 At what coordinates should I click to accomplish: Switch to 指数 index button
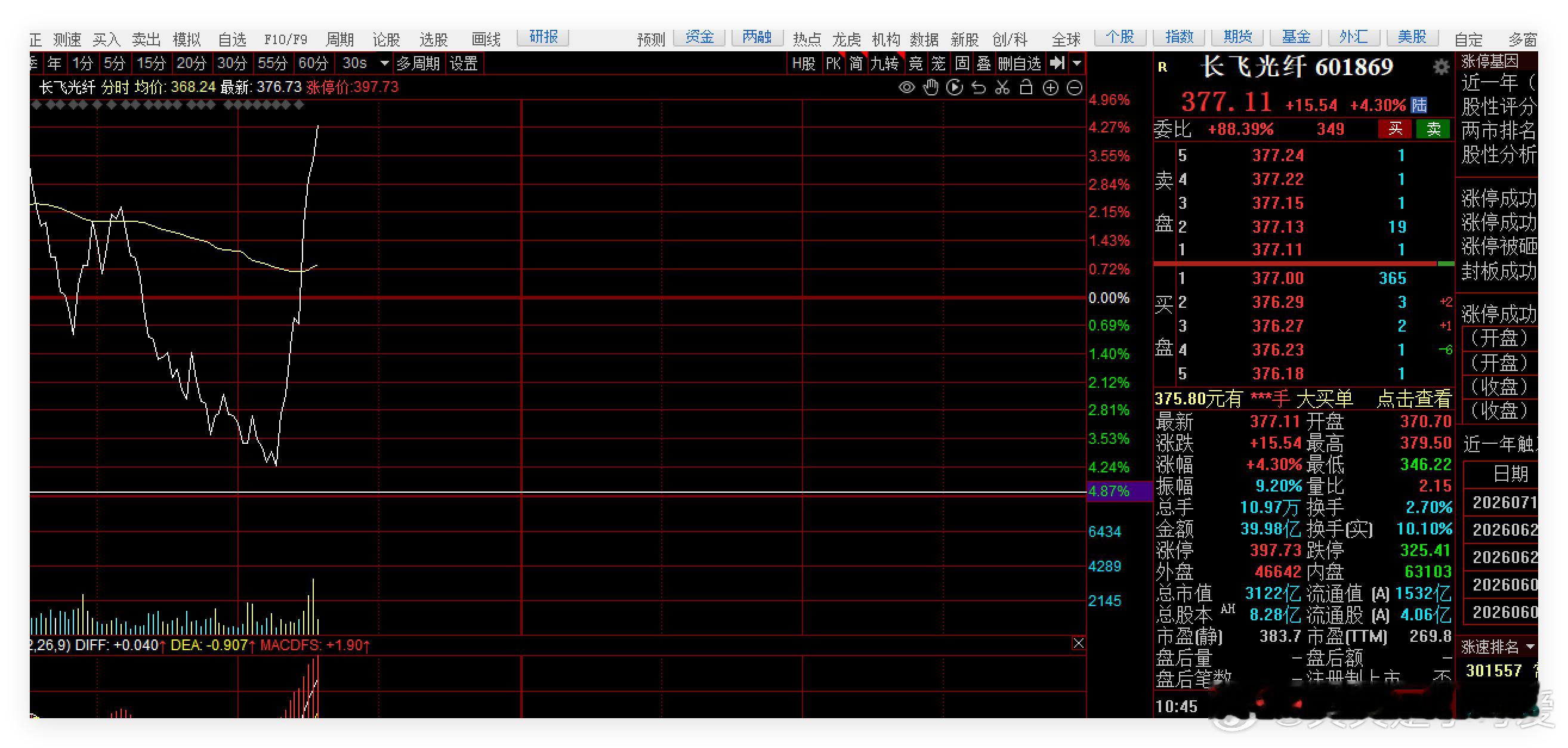[1179, 37]
